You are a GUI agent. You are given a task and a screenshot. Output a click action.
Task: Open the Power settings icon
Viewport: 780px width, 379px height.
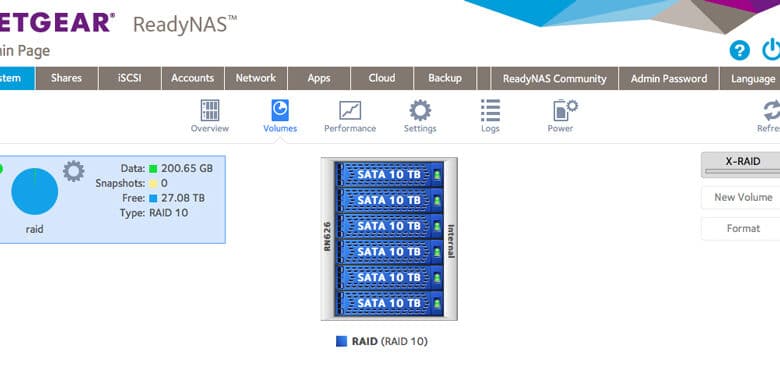coord(565,110)
